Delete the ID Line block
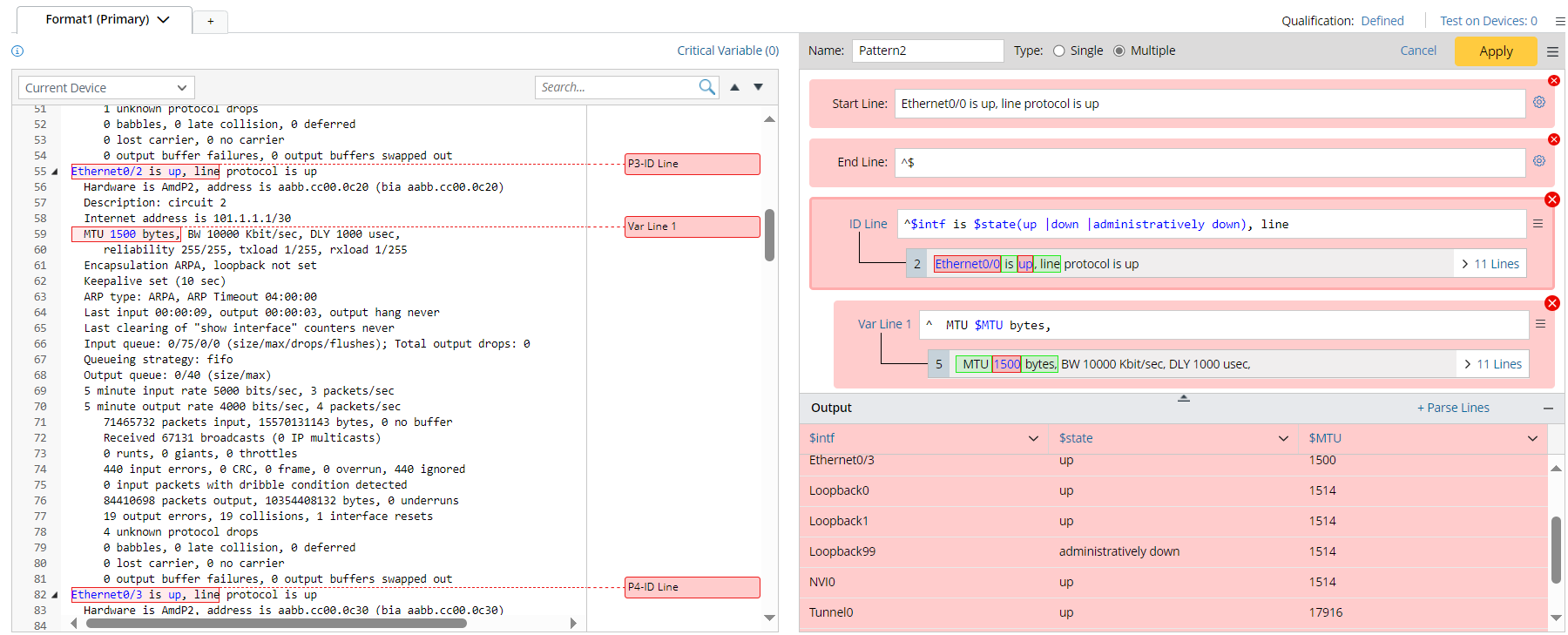 pos(1551,199)
